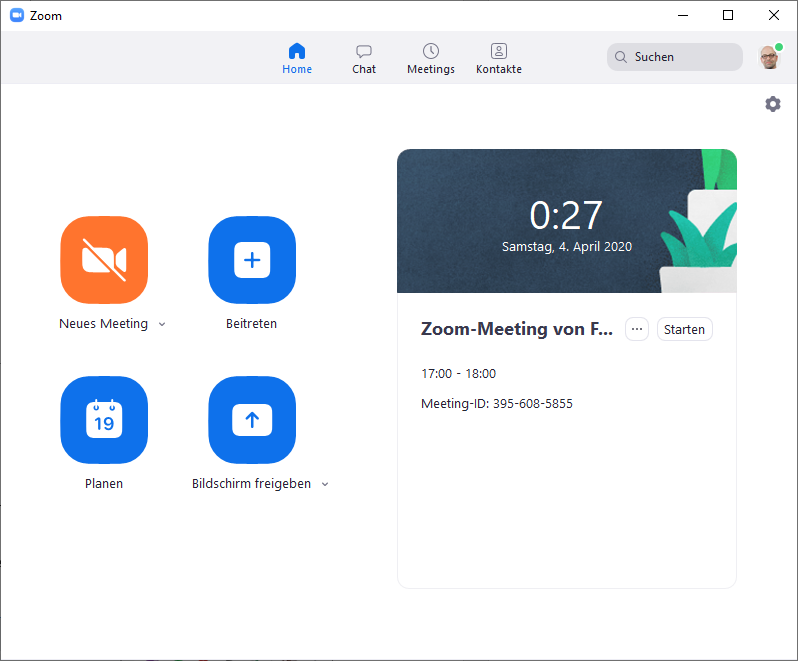Expand the Neues Meeting dropdown arrow
Screen dimensions: 798x661
pyautogui.click(x=162, y=324)
